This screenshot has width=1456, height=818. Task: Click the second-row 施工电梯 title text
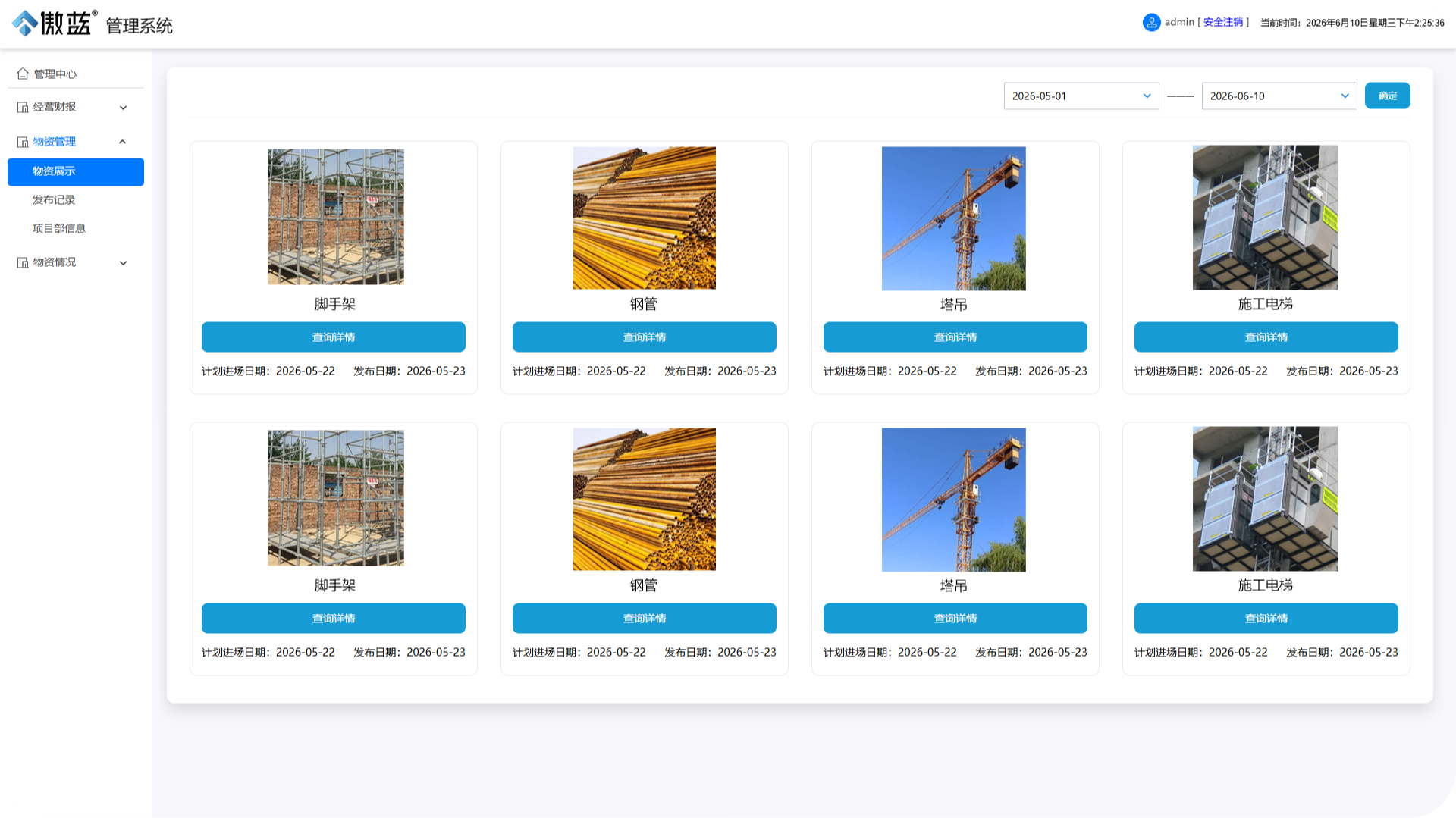pyautogui.click(x=1266, y=585)
